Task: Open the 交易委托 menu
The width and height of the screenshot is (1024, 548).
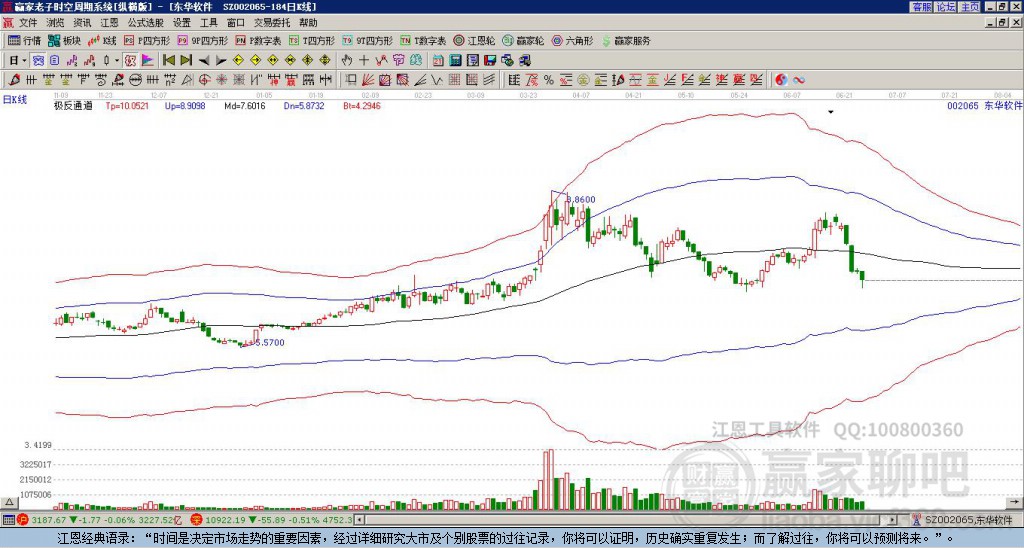Action: click(x=272, y=23)
